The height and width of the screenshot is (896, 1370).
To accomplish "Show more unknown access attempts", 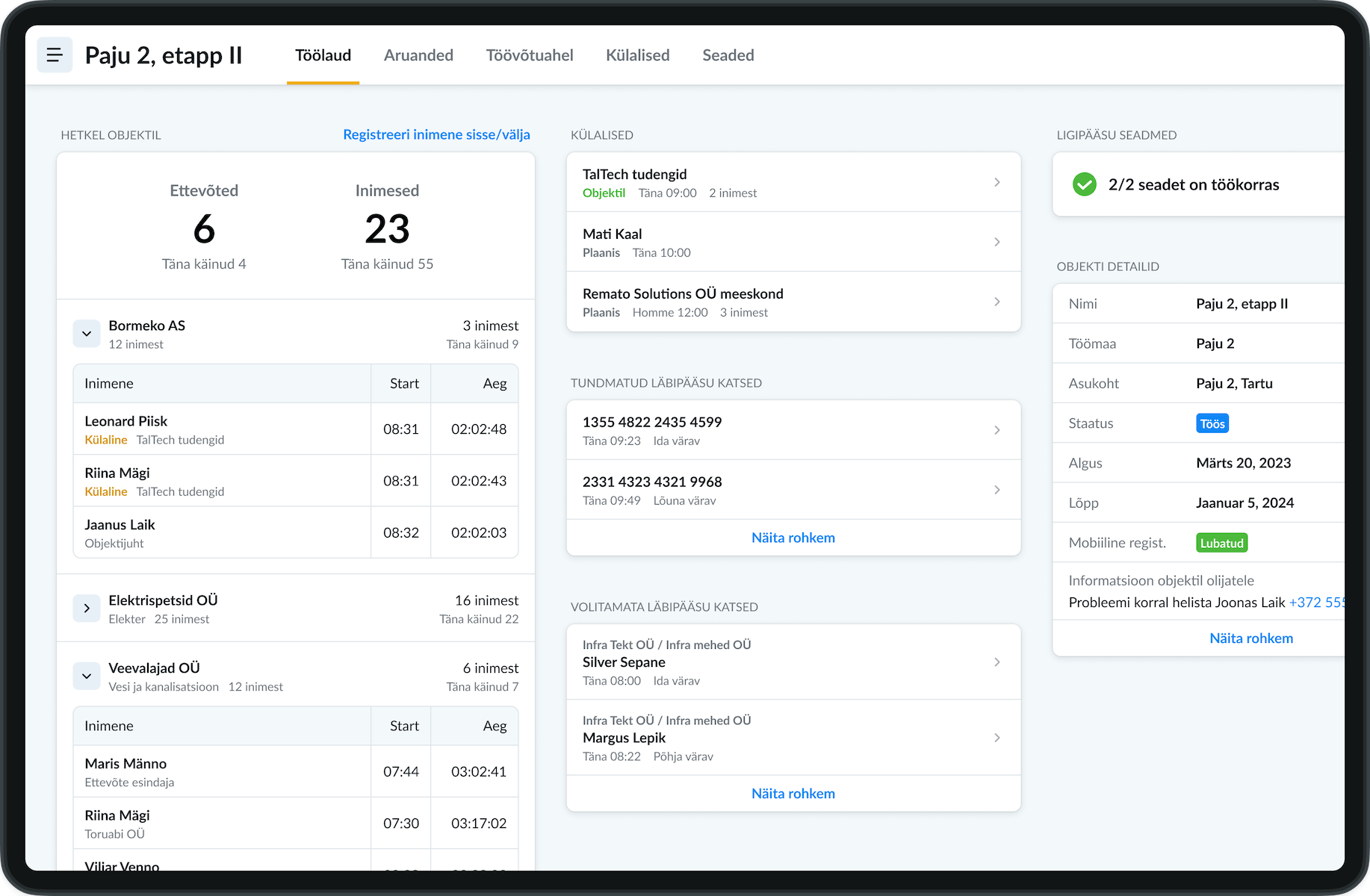I will click(793, 538).
